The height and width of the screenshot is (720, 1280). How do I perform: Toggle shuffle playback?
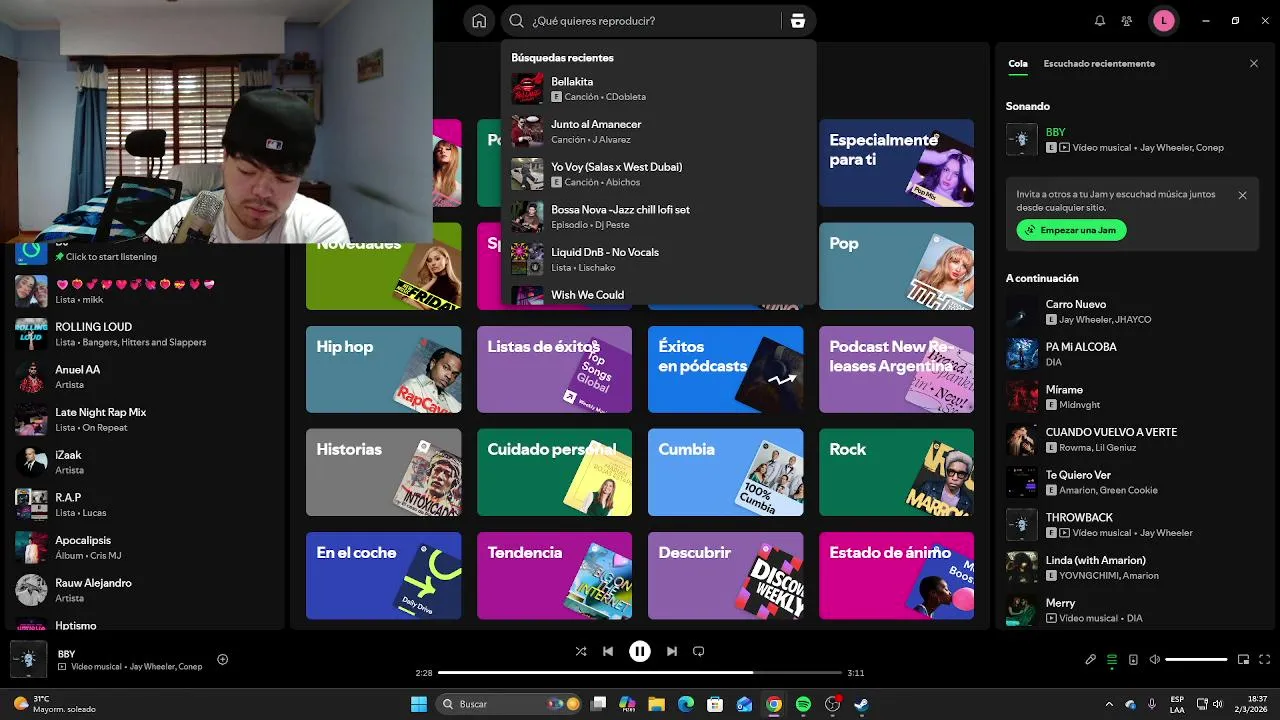pos(581,651)
